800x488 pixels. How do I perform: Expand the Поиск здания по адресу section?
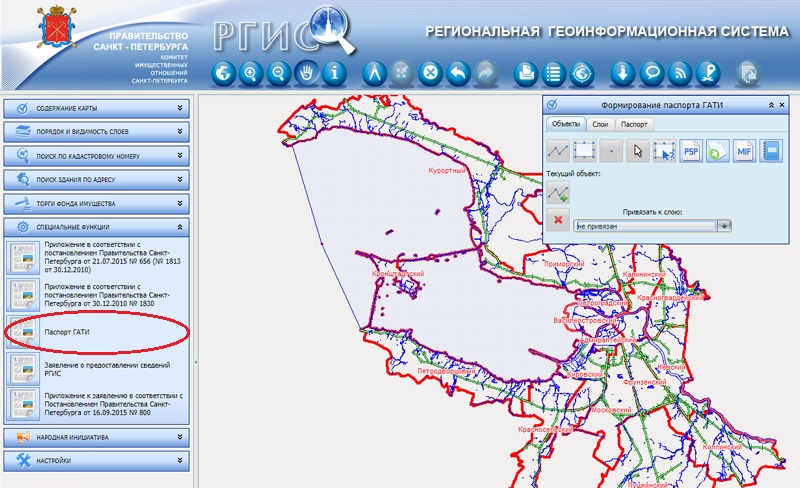[96, 180]
